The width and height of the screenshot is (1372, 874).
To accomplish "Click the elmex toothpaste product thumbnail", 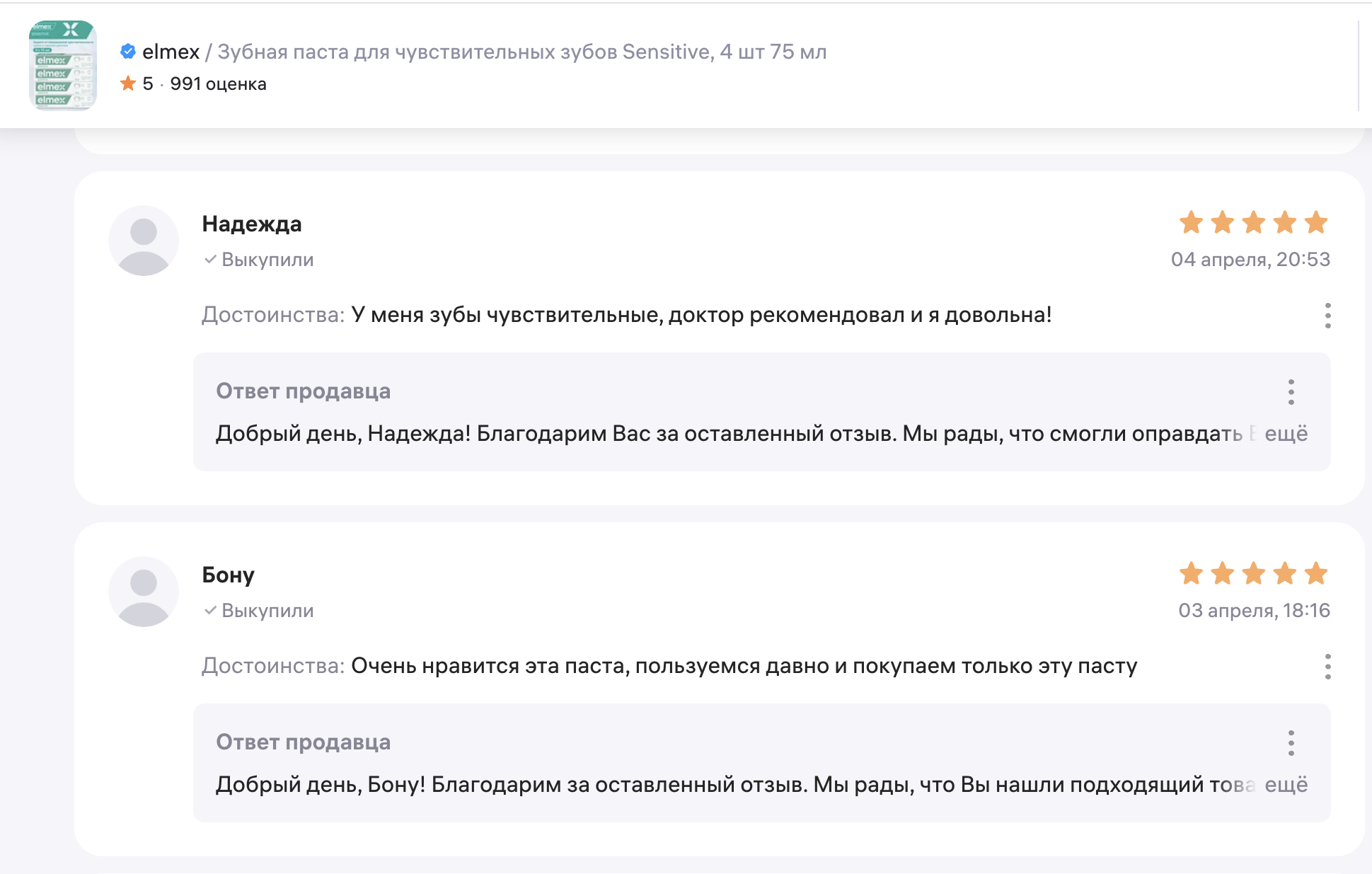I will (x=63, y=65).
